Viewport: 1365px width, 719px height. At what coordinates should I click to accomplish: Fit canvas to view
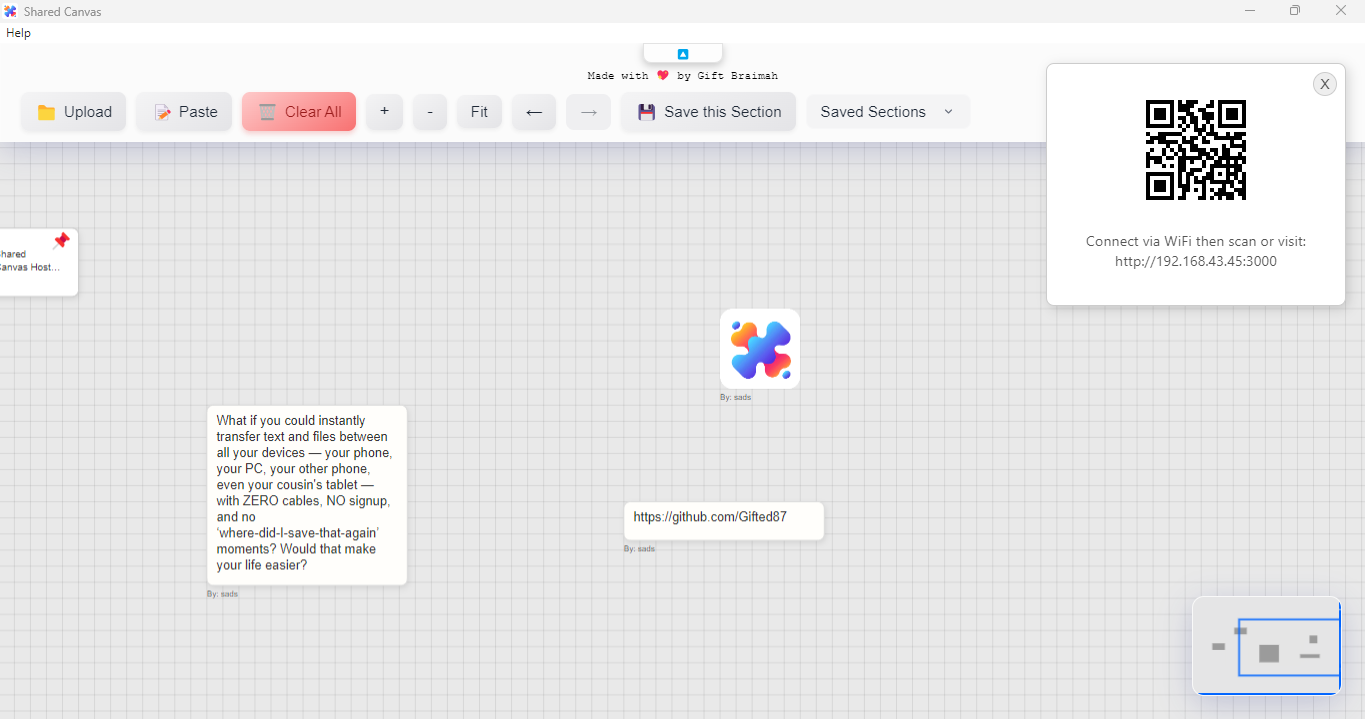point(480,112)
